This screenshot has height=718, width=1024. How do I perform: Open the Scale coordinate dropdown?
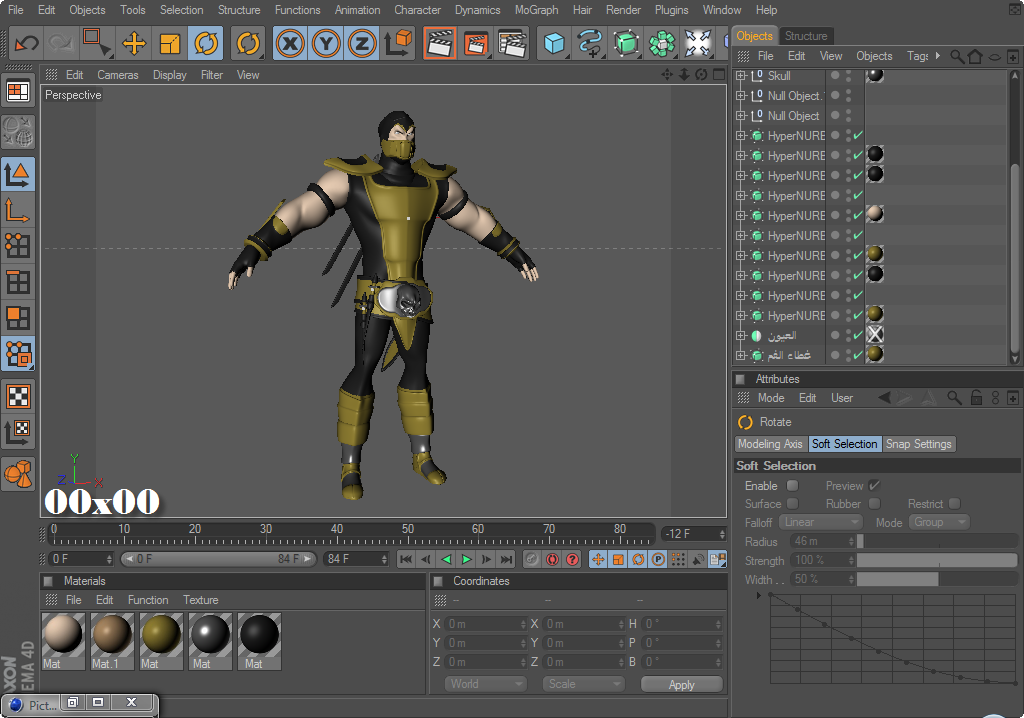[583, 684]
